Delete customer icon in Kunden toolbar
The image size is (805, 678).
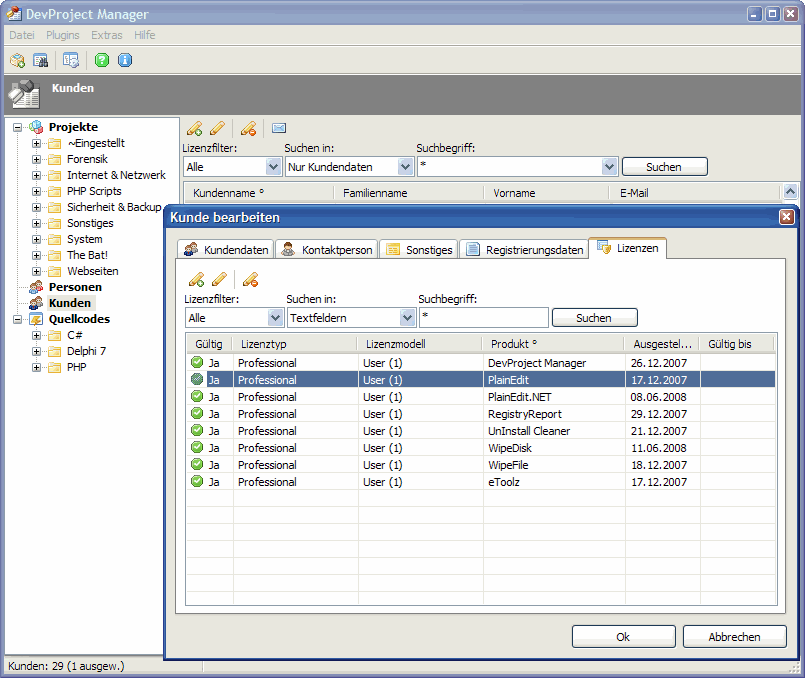pos(248,128)
